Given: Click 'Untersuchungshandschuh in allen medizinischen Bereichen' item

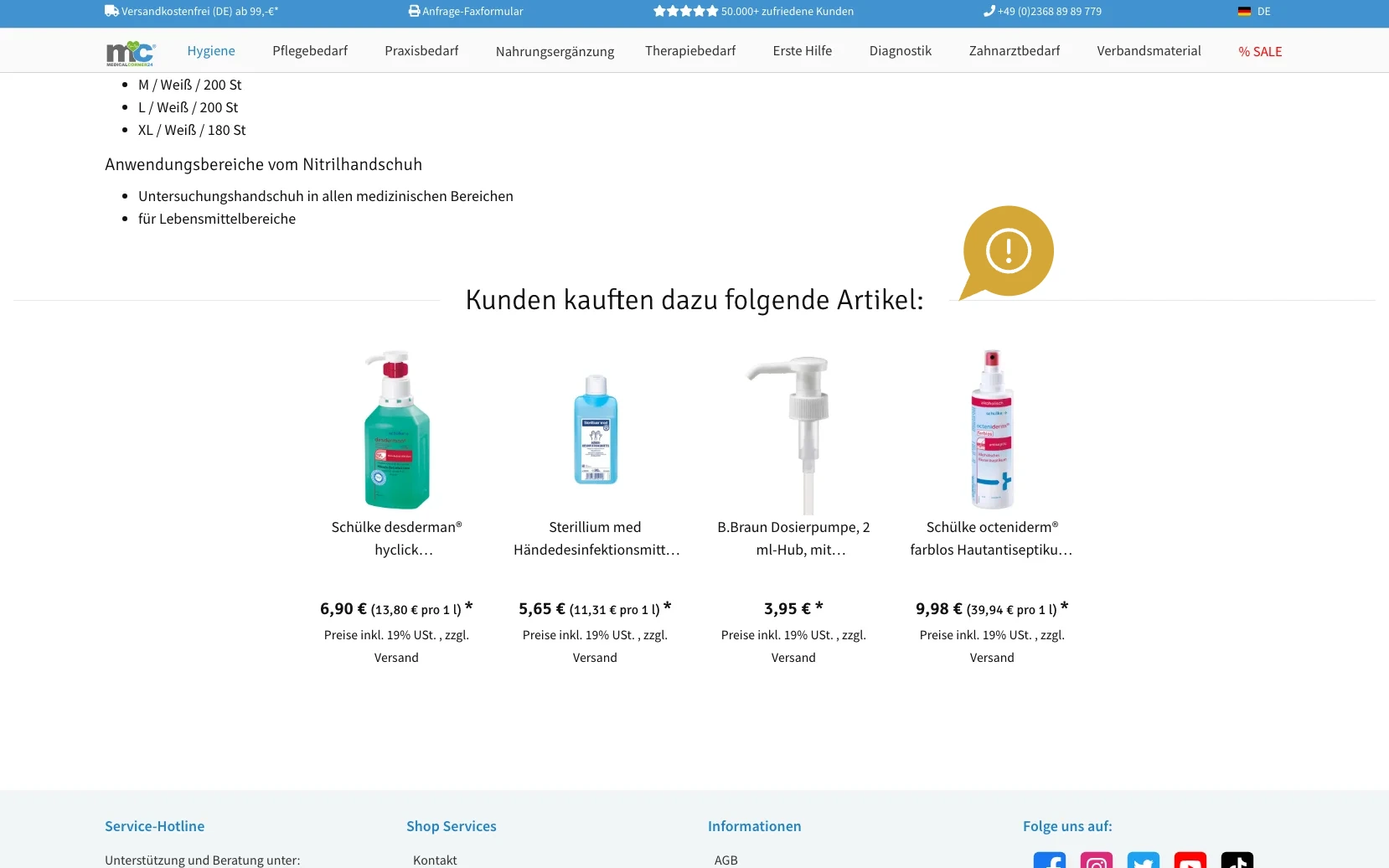Looking at the screenshot, I should tap(326, 196).
